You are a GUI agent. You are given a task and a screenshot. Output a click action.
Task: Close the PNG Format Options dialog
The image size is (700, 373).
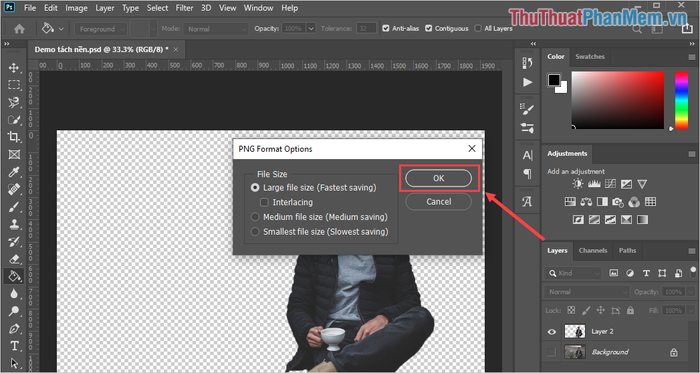[471, 149]
